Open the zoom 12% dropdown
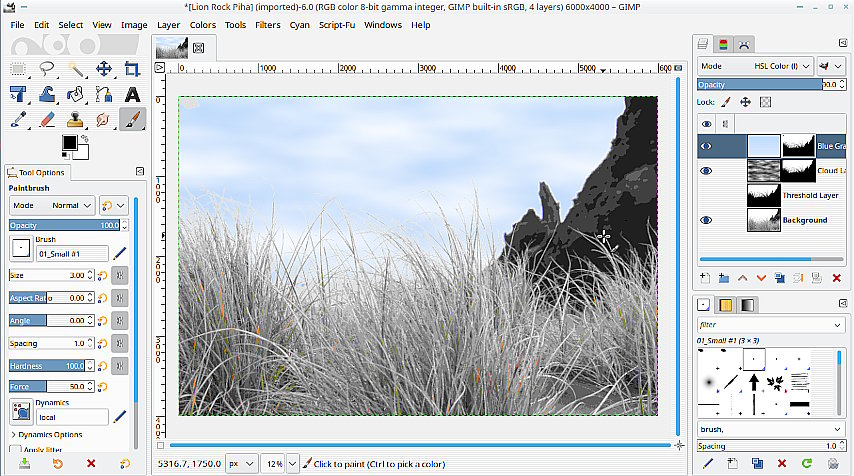This screenshot has height=476, width=854. point(293,463)
